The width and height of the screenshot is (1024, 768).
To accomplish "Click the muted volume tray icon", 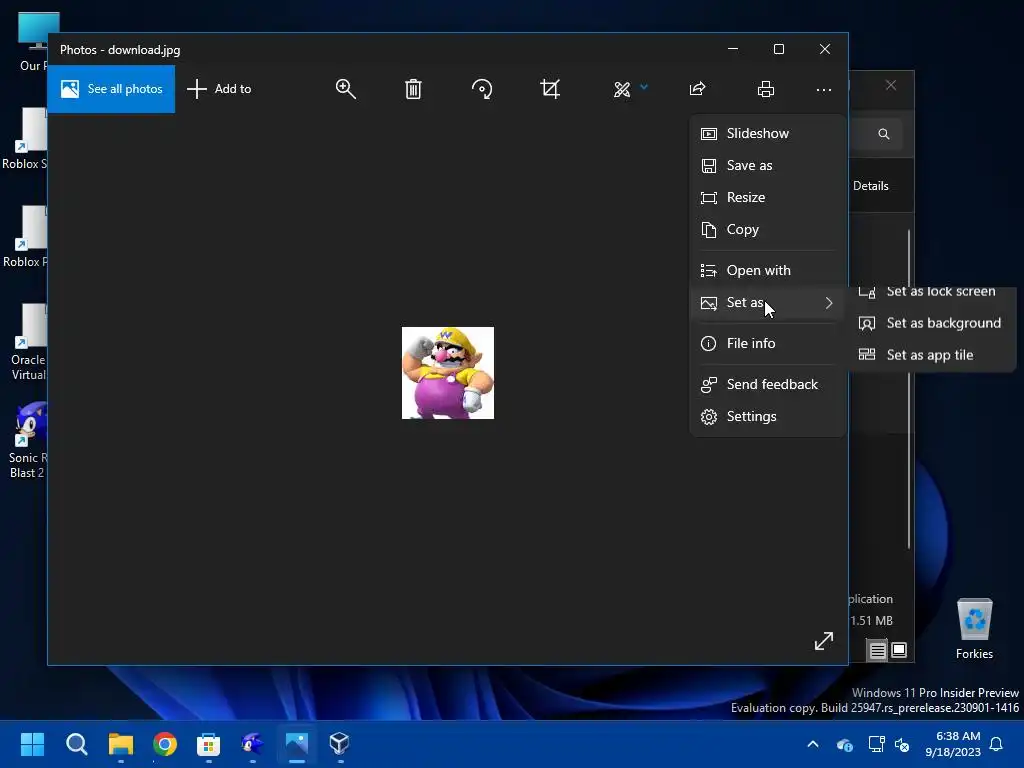I will pyautogui.click(x=902, y=744).
